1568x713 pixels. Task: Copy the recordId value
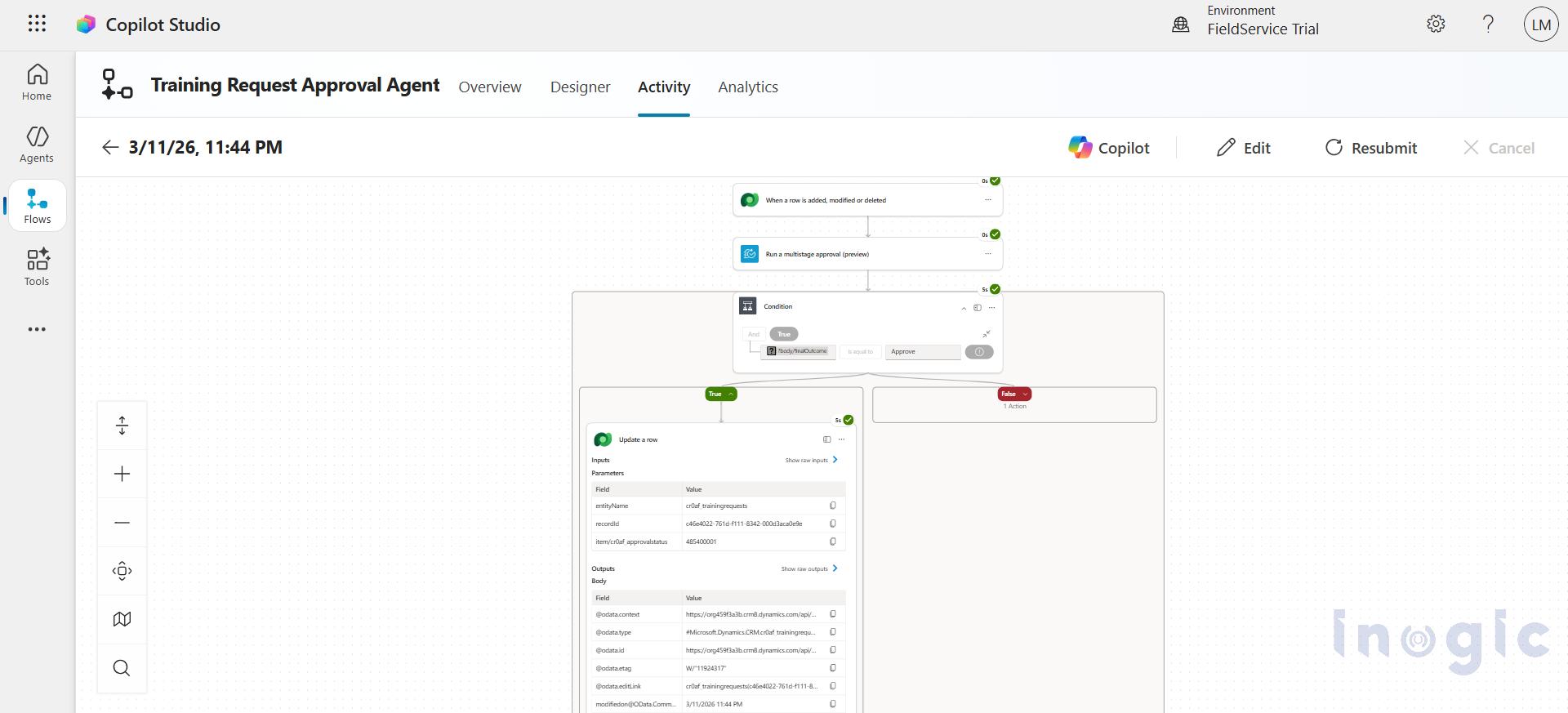coord(833,524)
